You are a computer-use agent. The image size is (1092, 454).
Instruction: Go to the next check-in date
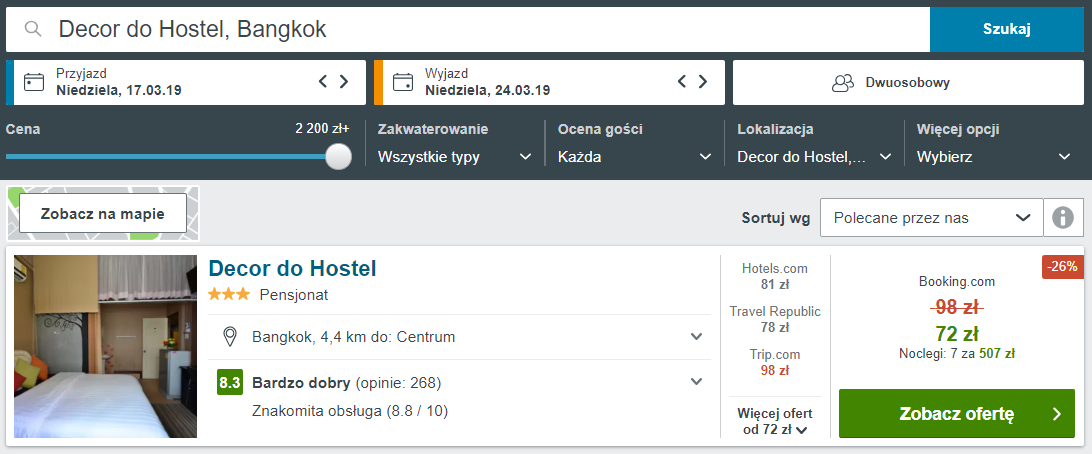(344, 81)
